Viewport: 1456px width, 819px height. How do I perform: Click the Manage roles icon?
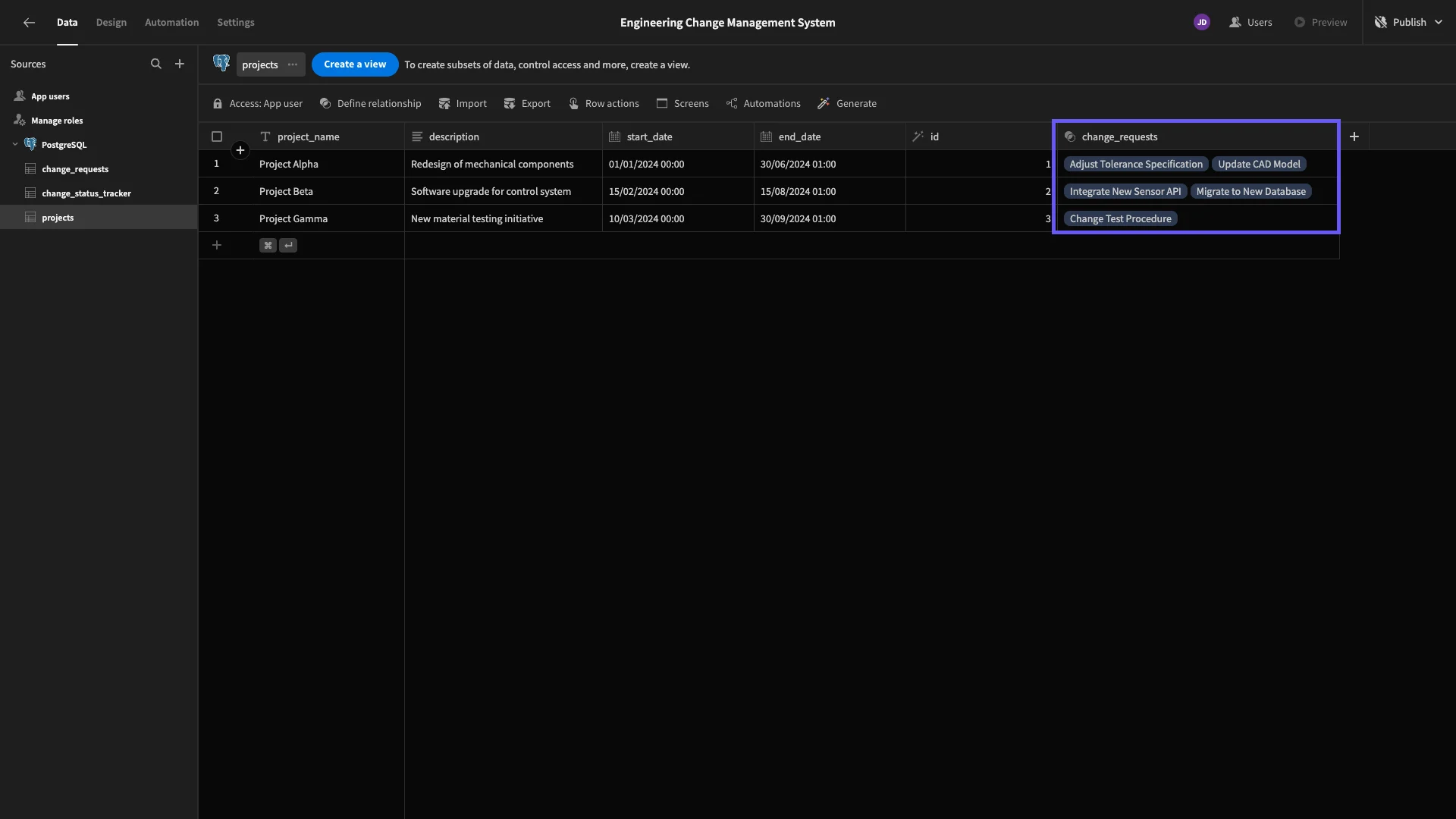[20, 121]
